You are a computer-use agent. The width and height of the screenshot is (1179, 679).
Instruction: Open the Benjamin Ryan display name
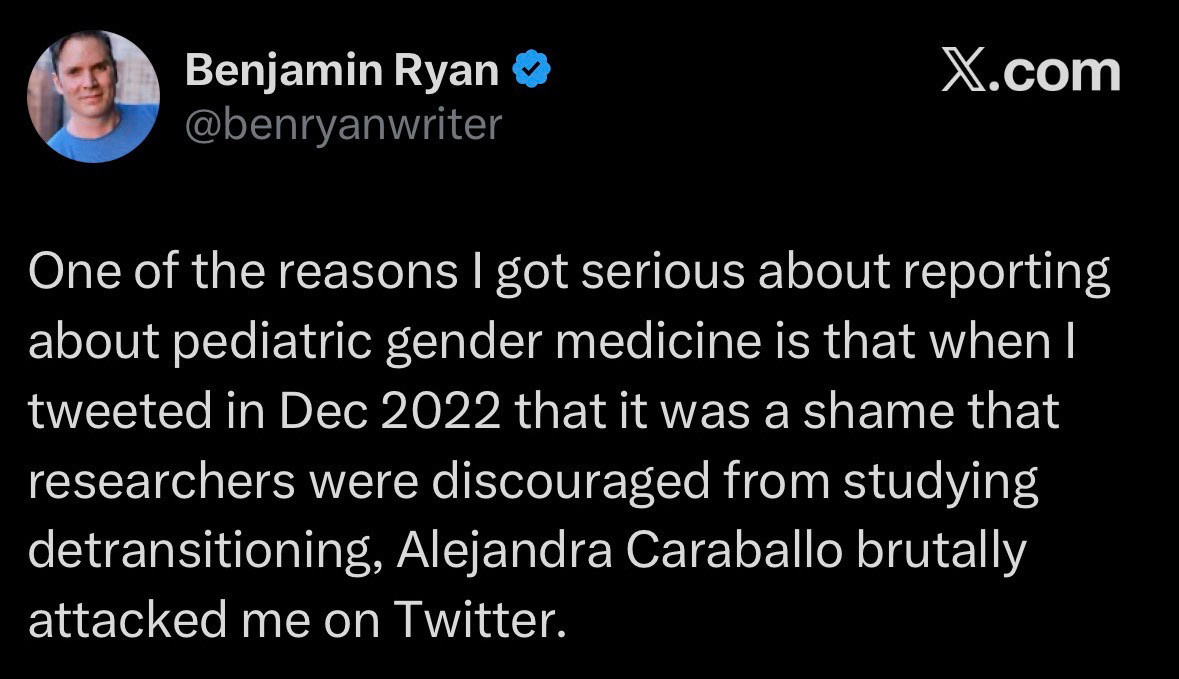[342, 71]
